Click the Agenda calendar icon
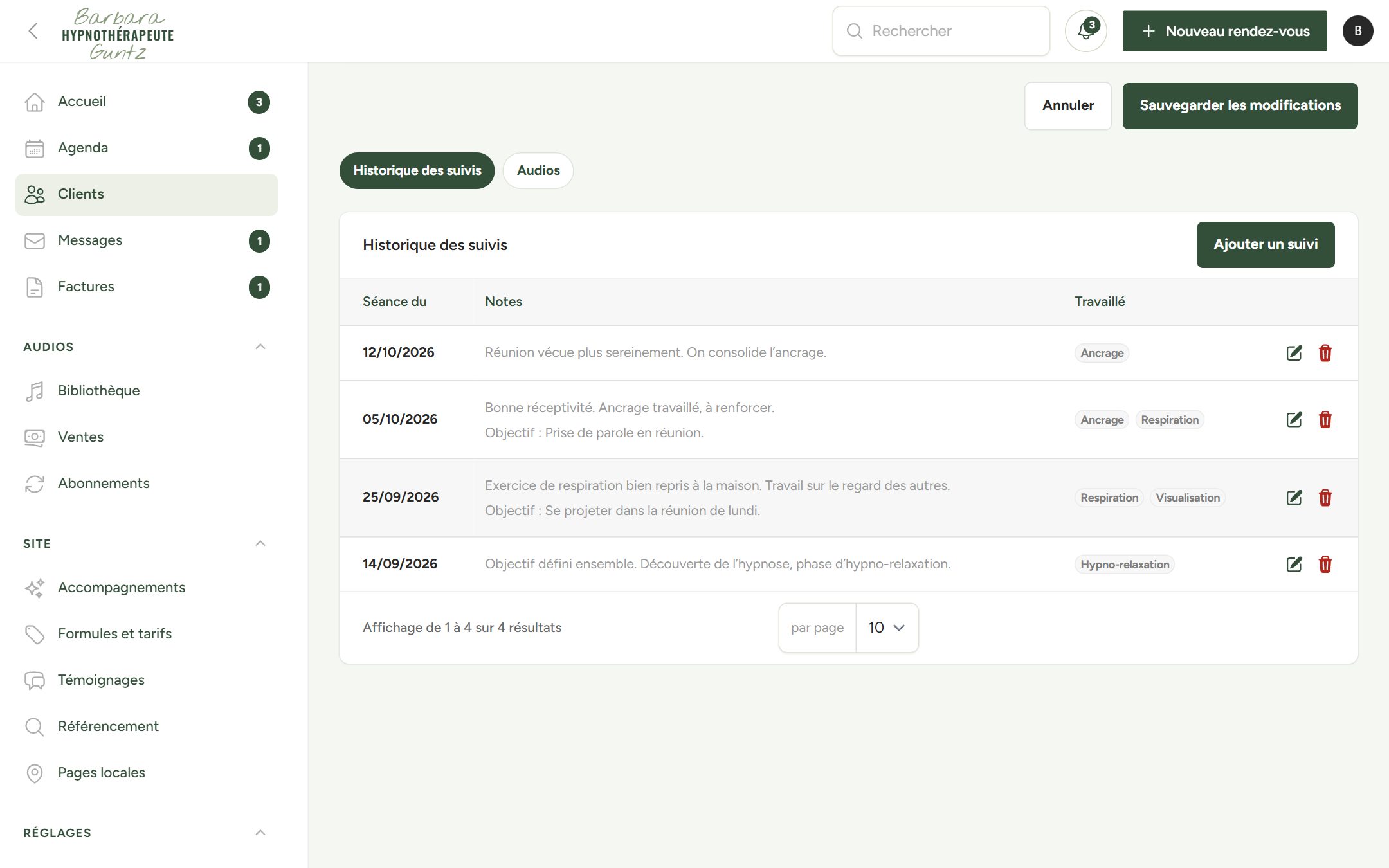The image size is (1389, 868). coord(35,148)
